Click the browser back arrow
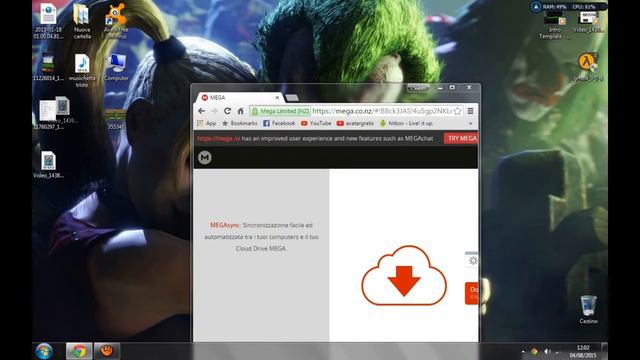Viewport: 640px width, 360px height. click(x=201, y=111)
